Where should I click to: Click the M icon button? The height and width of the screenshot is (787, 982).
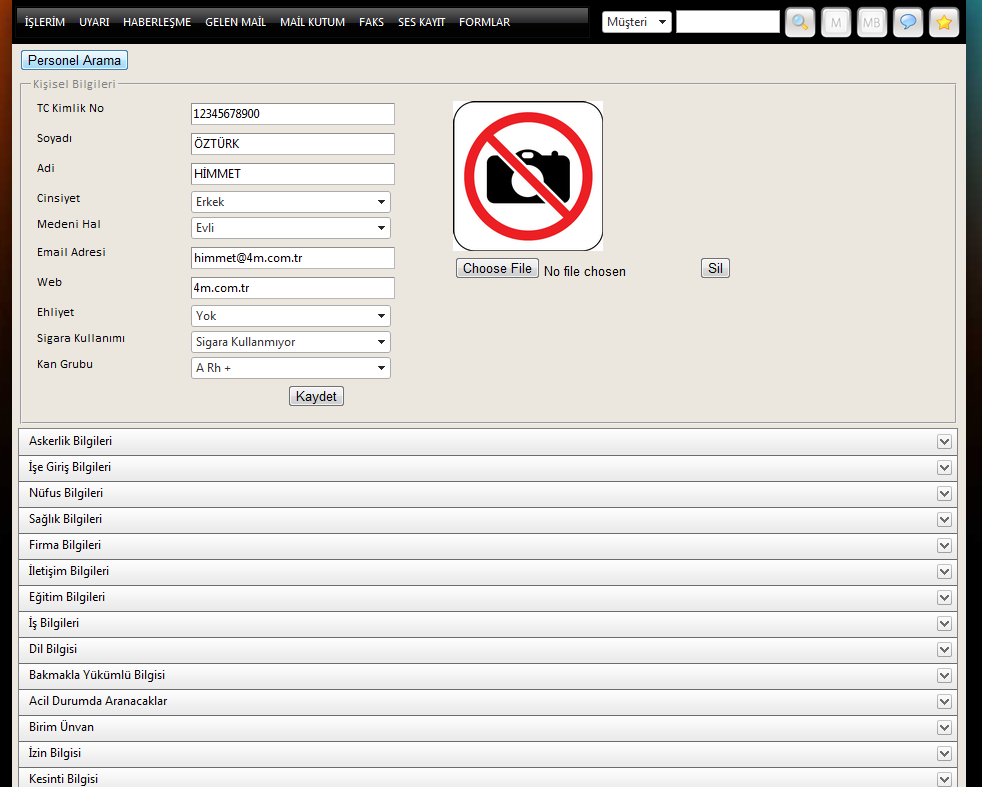click(836, 22)
